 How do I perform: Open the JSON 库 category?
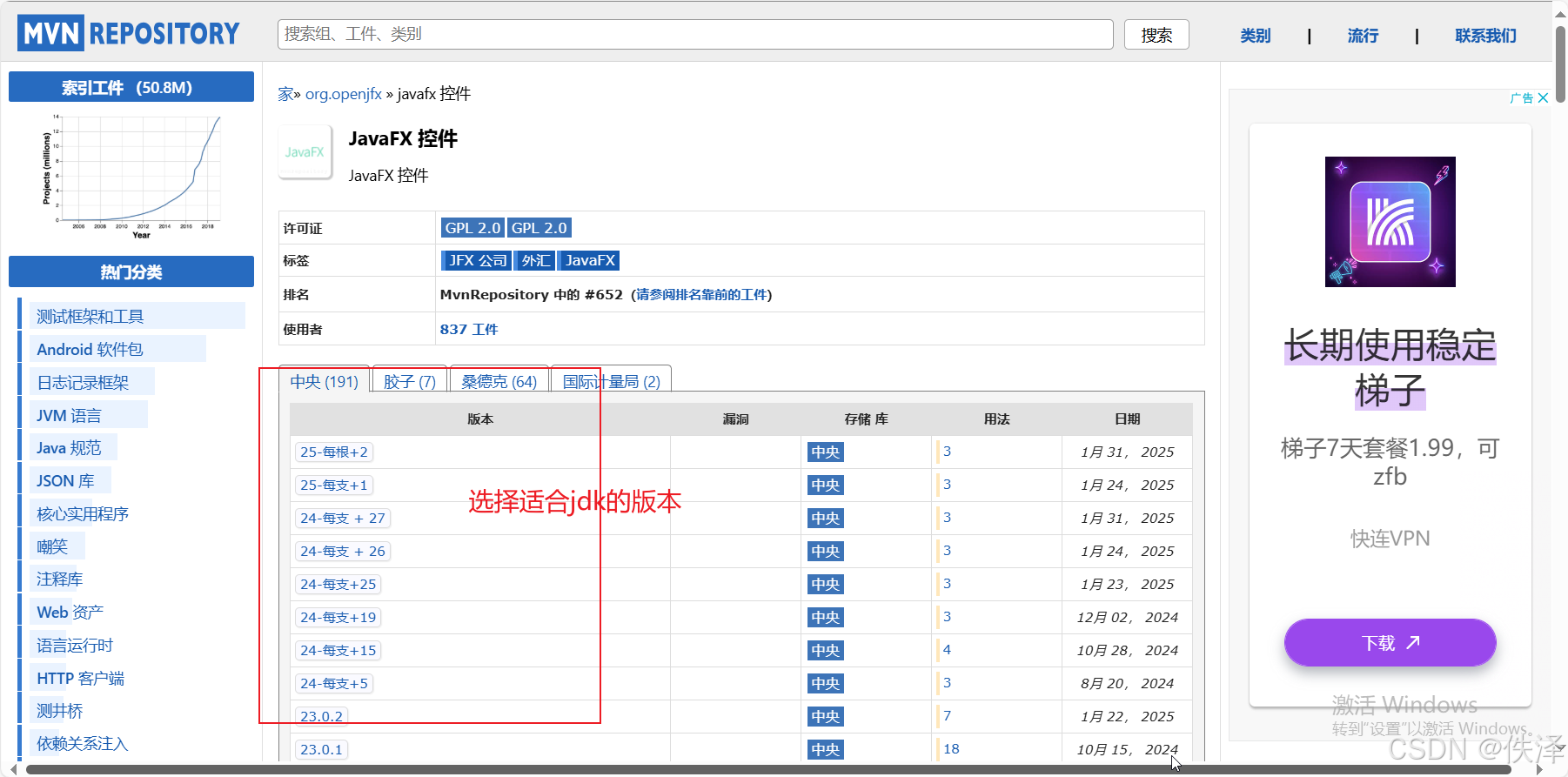click(x=65, y=480)
